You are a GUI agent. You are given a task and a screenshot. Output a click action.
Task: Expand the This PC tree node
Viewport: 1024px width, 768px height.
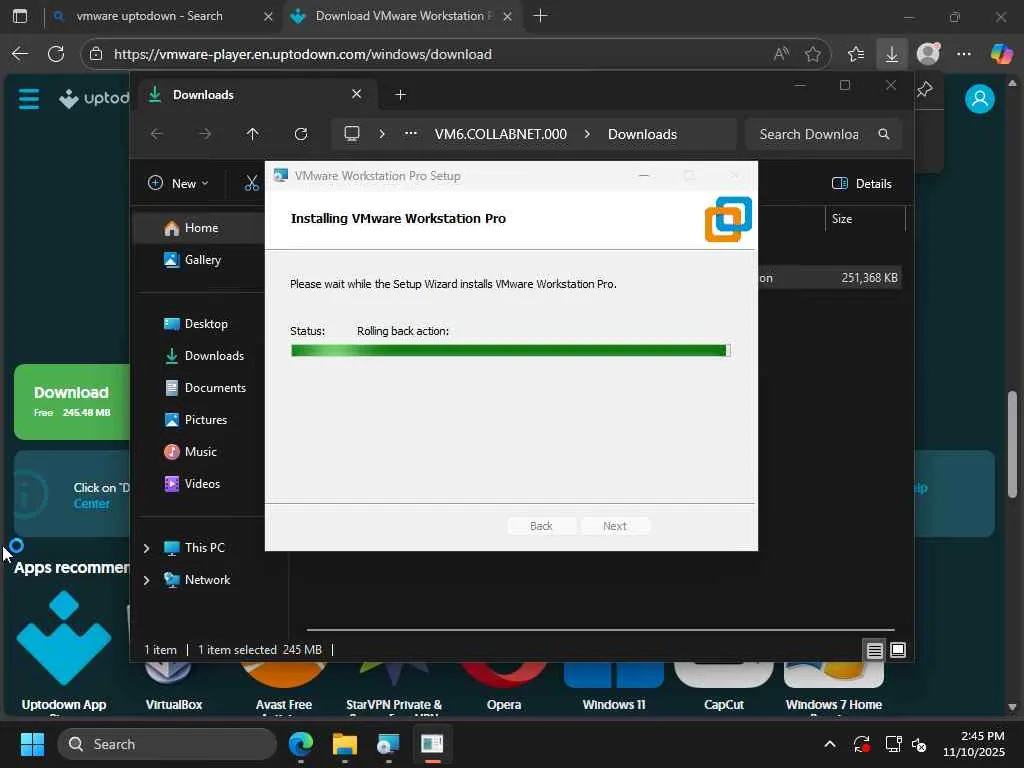146,548
